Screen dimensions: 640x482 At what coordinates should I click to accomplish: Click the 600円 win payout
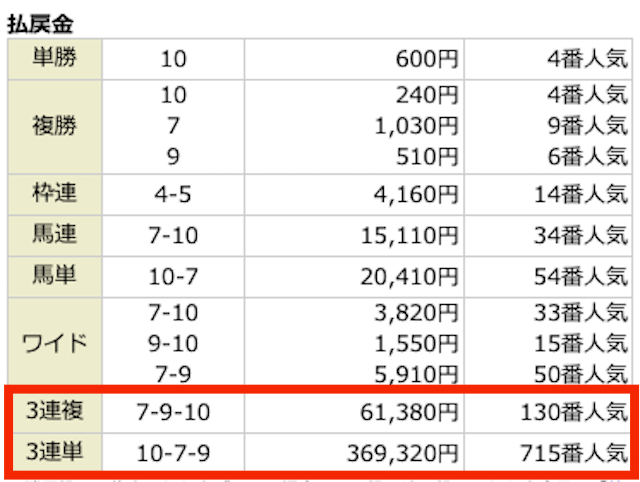tap(427, 59)
